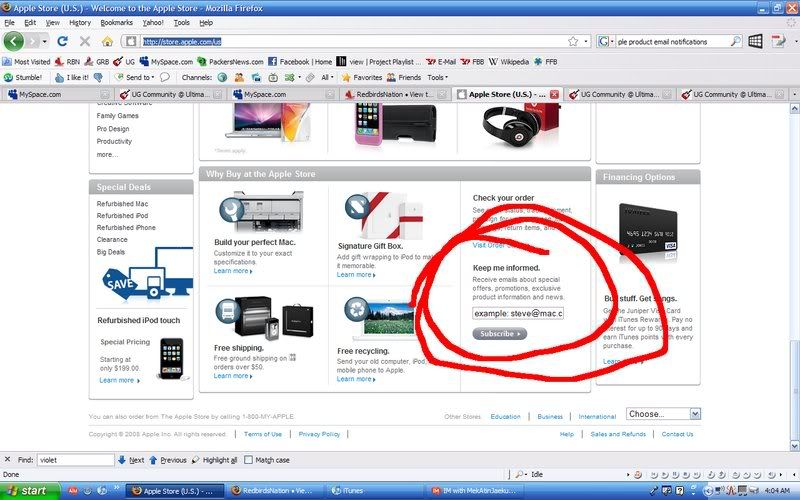Open the Refurbished Mac link

(122, 204)
